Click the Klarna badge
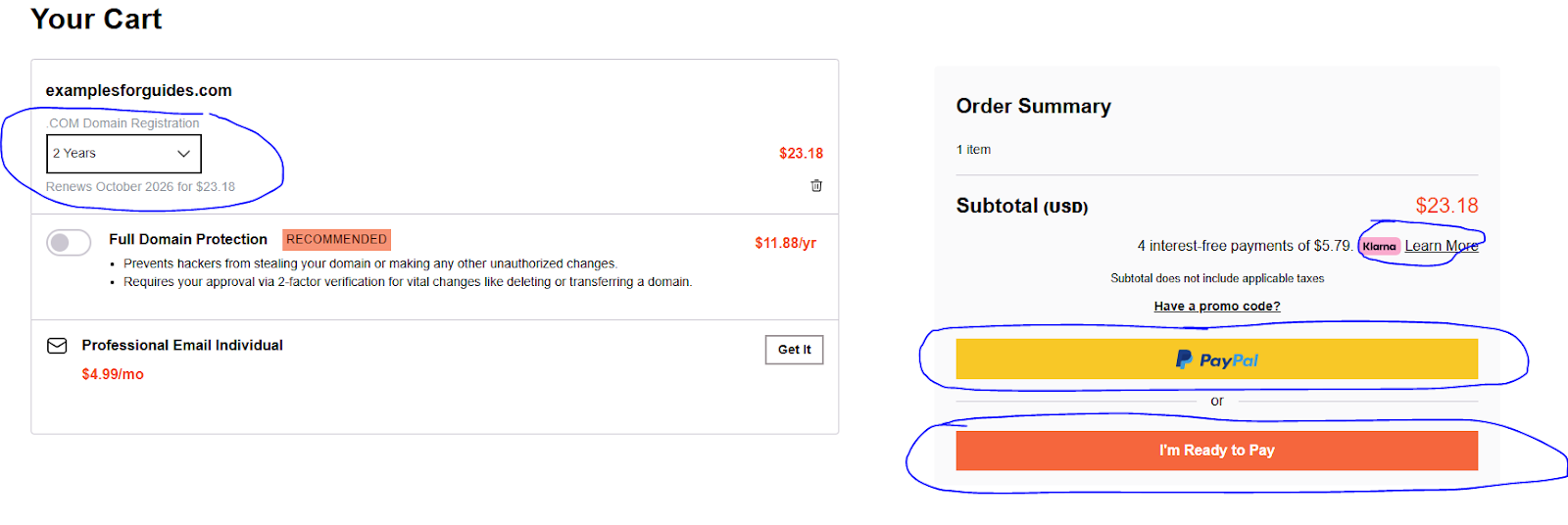The width and height of the screenshot is (1568, 525). 1379,247
